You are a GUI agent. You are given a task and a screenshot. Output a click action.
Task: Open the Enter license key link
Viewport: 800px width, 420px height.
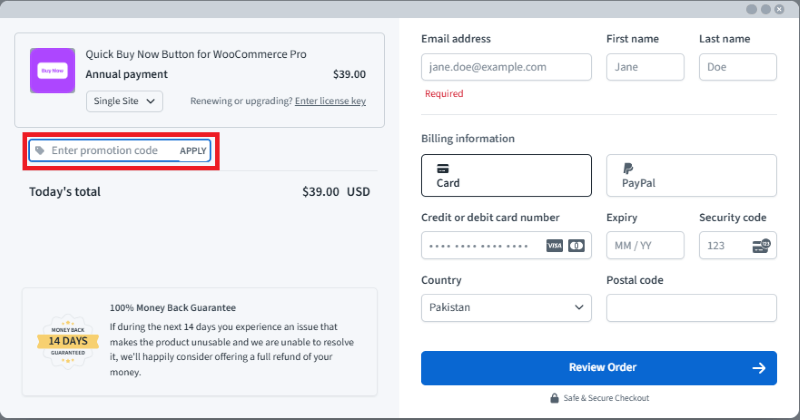[x=330, y=101]
